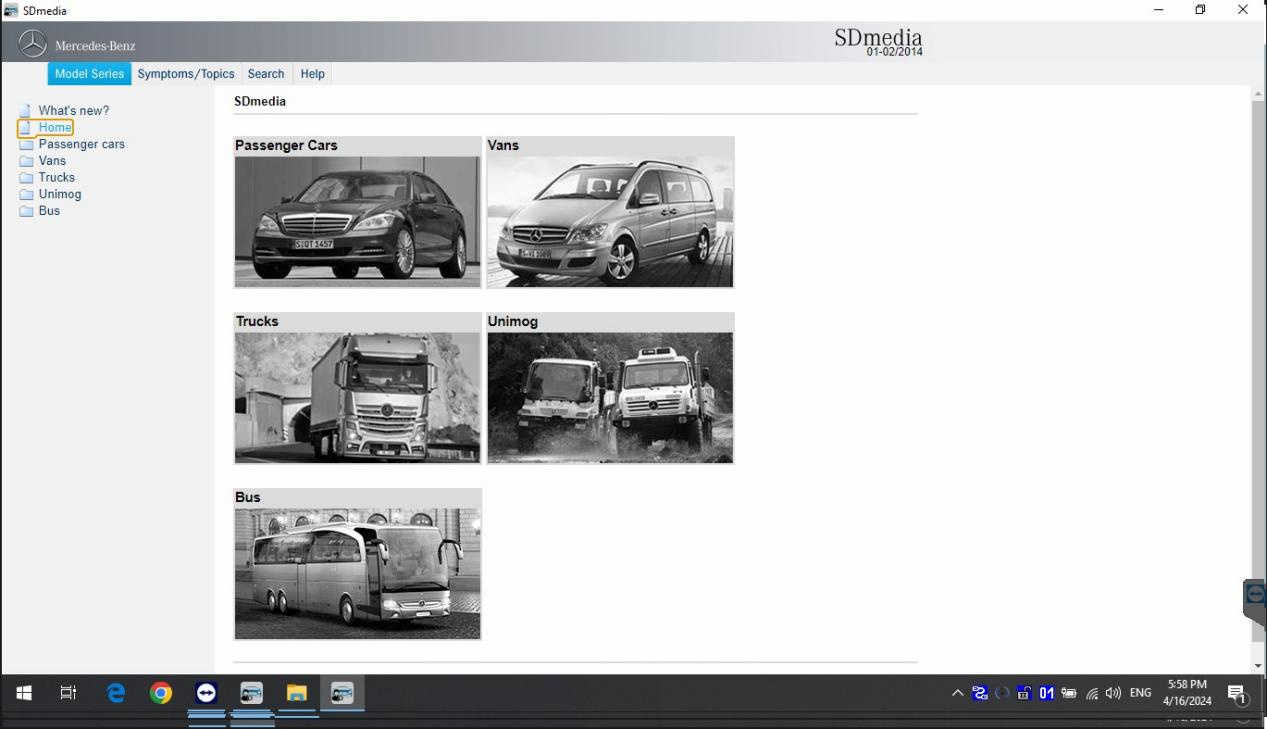Click the scroll down arrow on scrollbar
This screenshot has width=1267, height=729.
[1258, 666]
